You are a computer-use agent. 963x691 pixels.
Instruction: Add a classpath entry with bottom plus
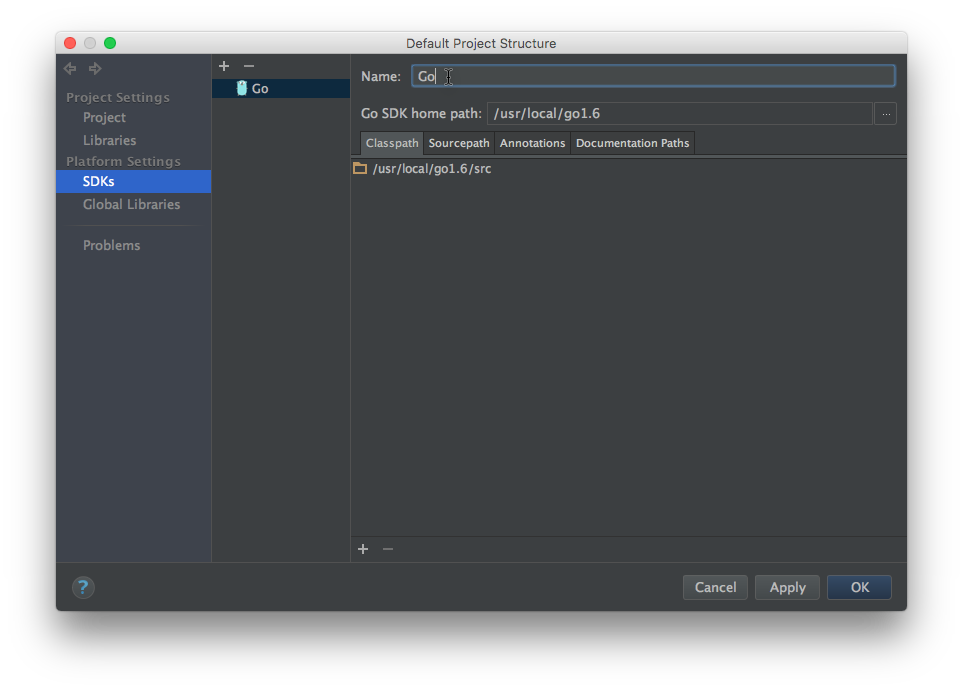(363, 549)
